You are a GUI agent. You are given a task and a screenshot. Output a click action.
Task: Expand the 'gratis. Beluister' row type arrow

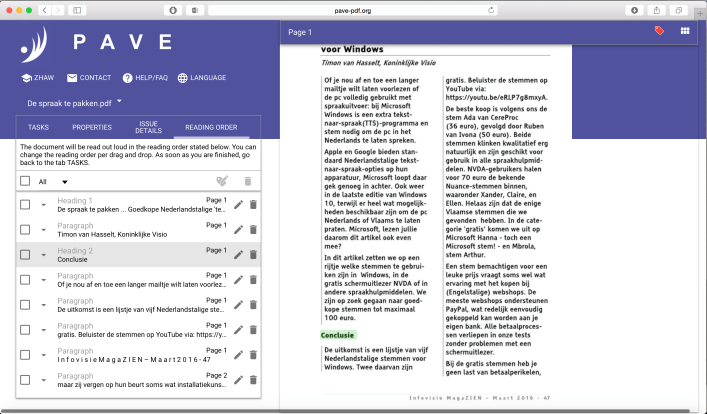44,331
